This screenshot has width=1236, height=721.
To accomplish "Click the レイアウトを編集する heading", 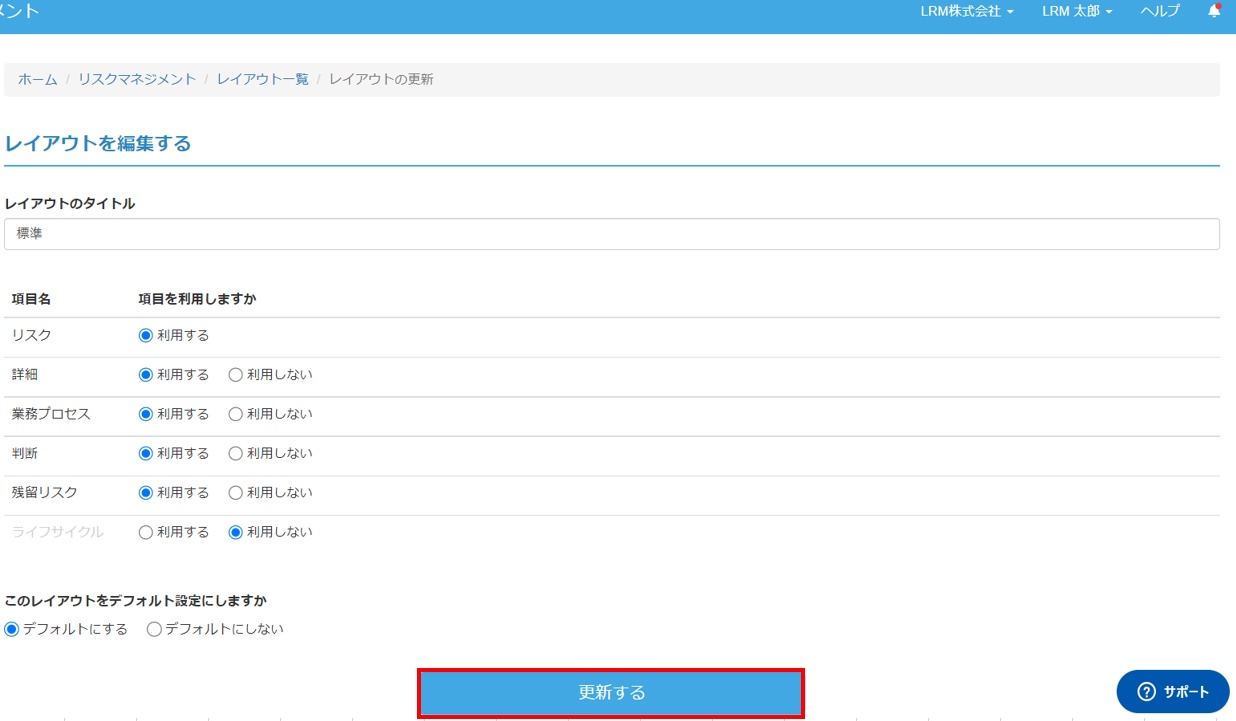I will click(x=98, y=143).
